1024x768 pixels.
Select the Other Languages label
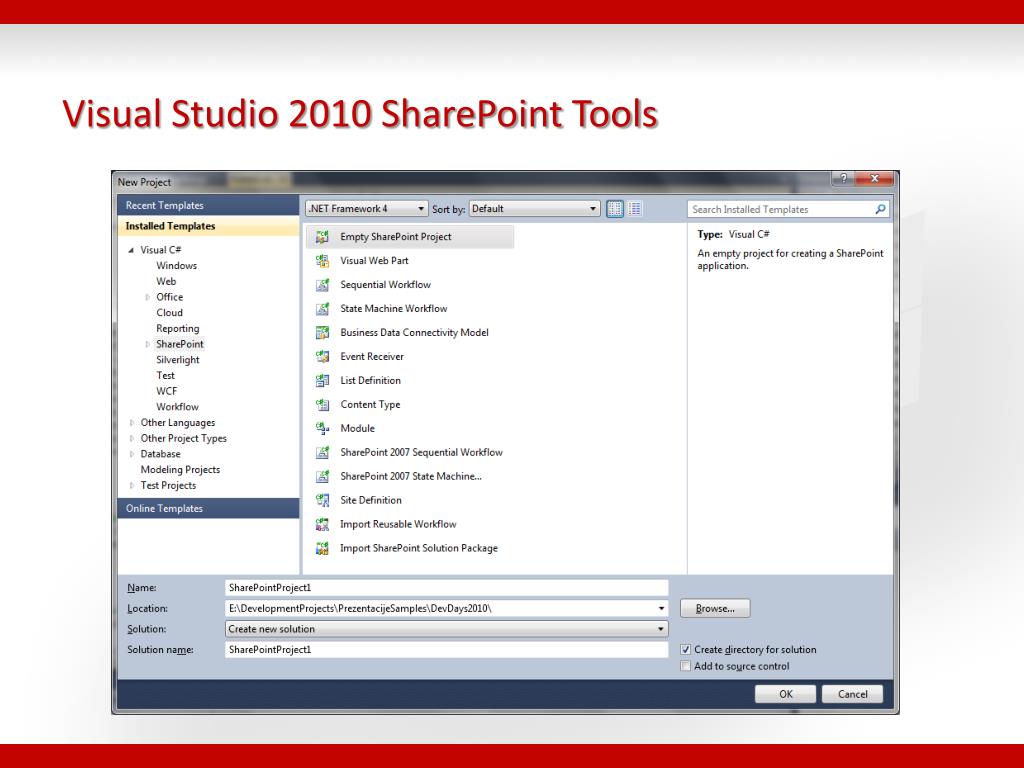178,423
